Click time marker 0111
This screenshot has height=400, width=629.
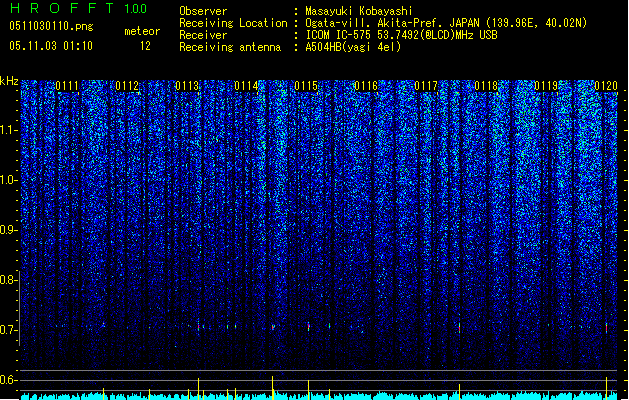coord(67,86)
